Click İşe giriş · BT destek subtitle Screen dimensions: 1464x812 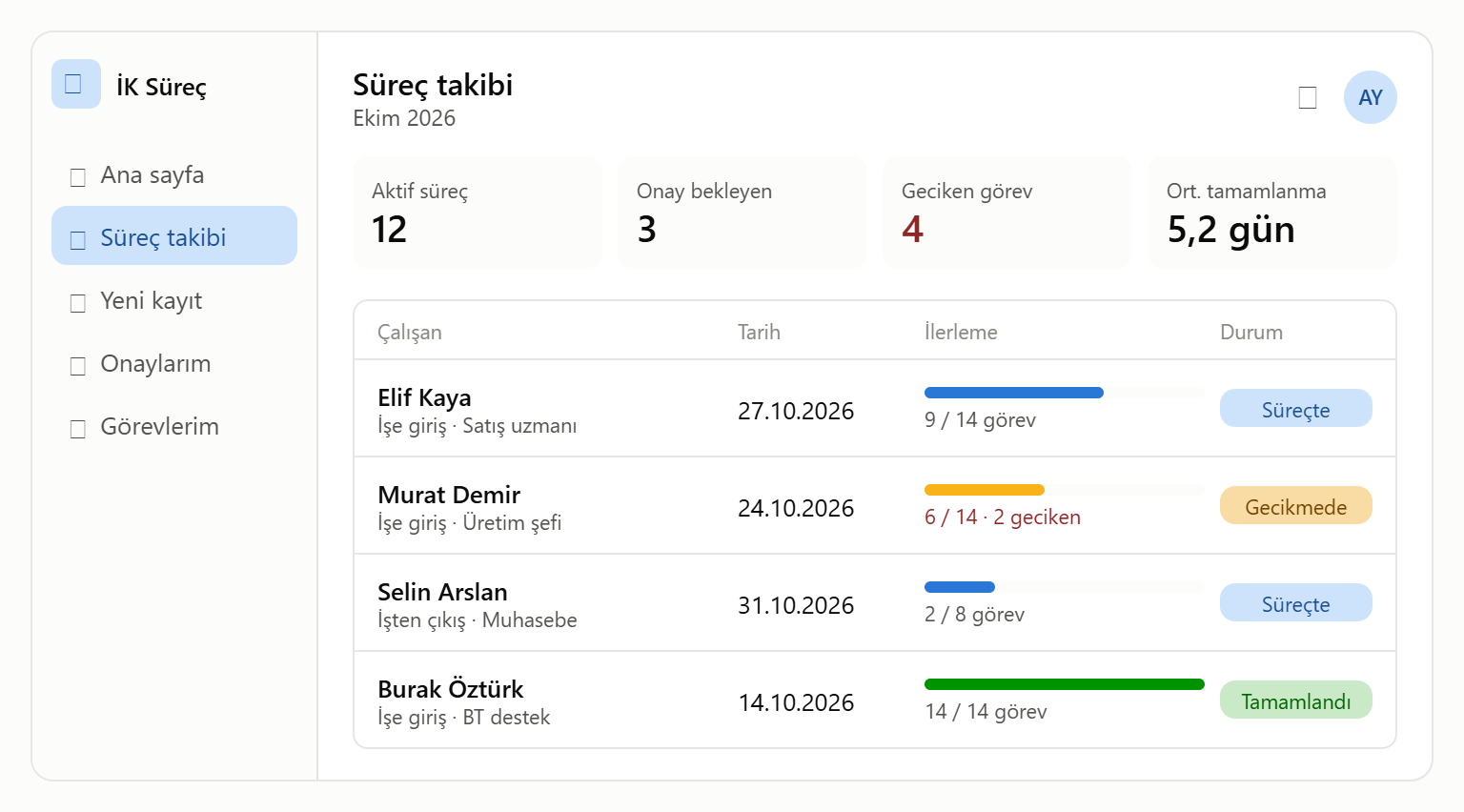coord(464,718)
